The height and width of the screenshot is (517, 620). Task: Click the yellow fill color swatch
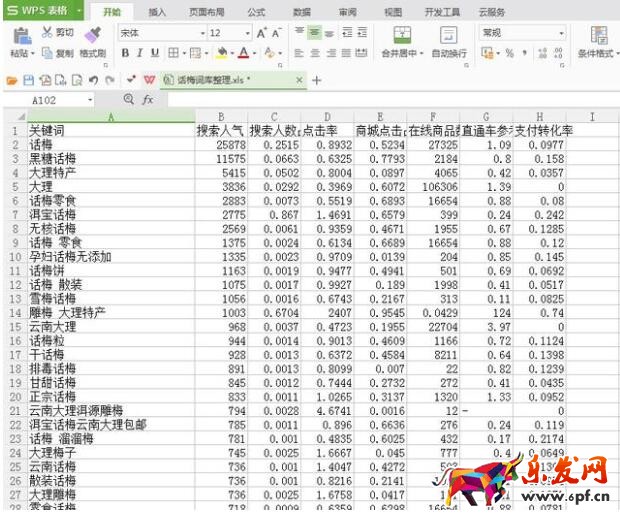(221, 53)
